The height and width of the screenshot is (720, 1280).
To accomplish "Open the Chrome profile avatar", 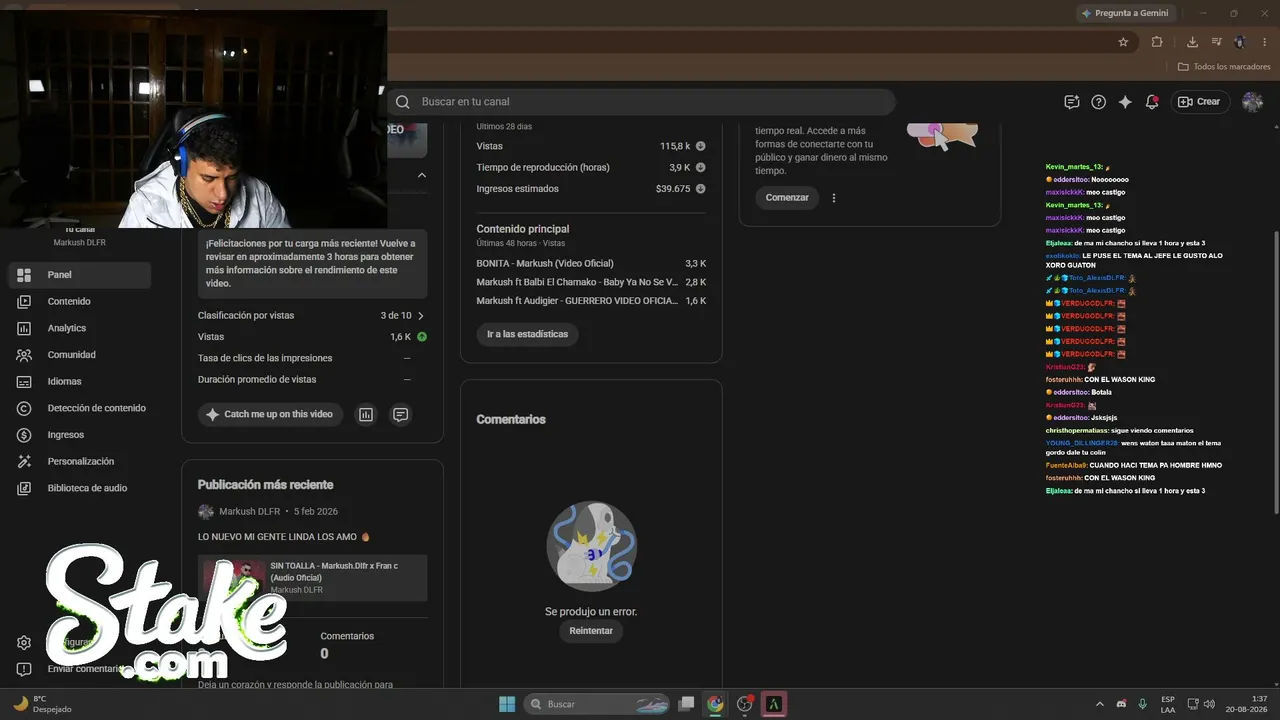I will pyautogui.click(x=1240, y=42).
